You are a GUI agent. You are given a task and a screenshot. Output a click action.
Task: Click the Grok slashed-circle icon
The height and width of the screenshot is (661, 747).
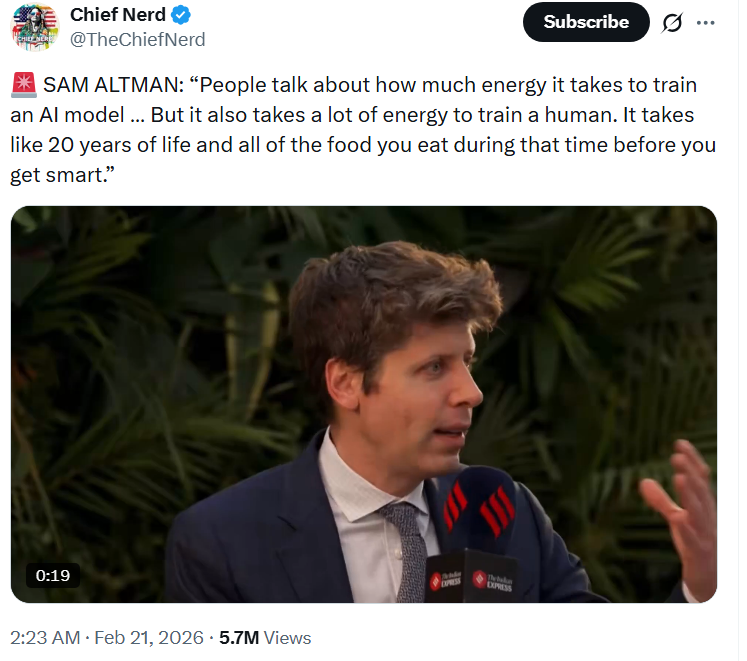click(x=671, y=22)
